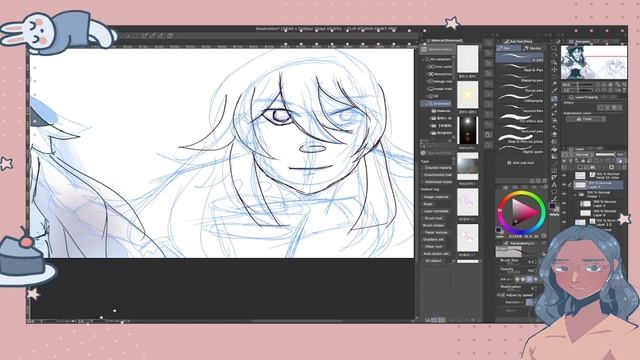Filter by Downloaded material tag
The width and height of the screenshot is (640, 360).
(x=438, y=175)
